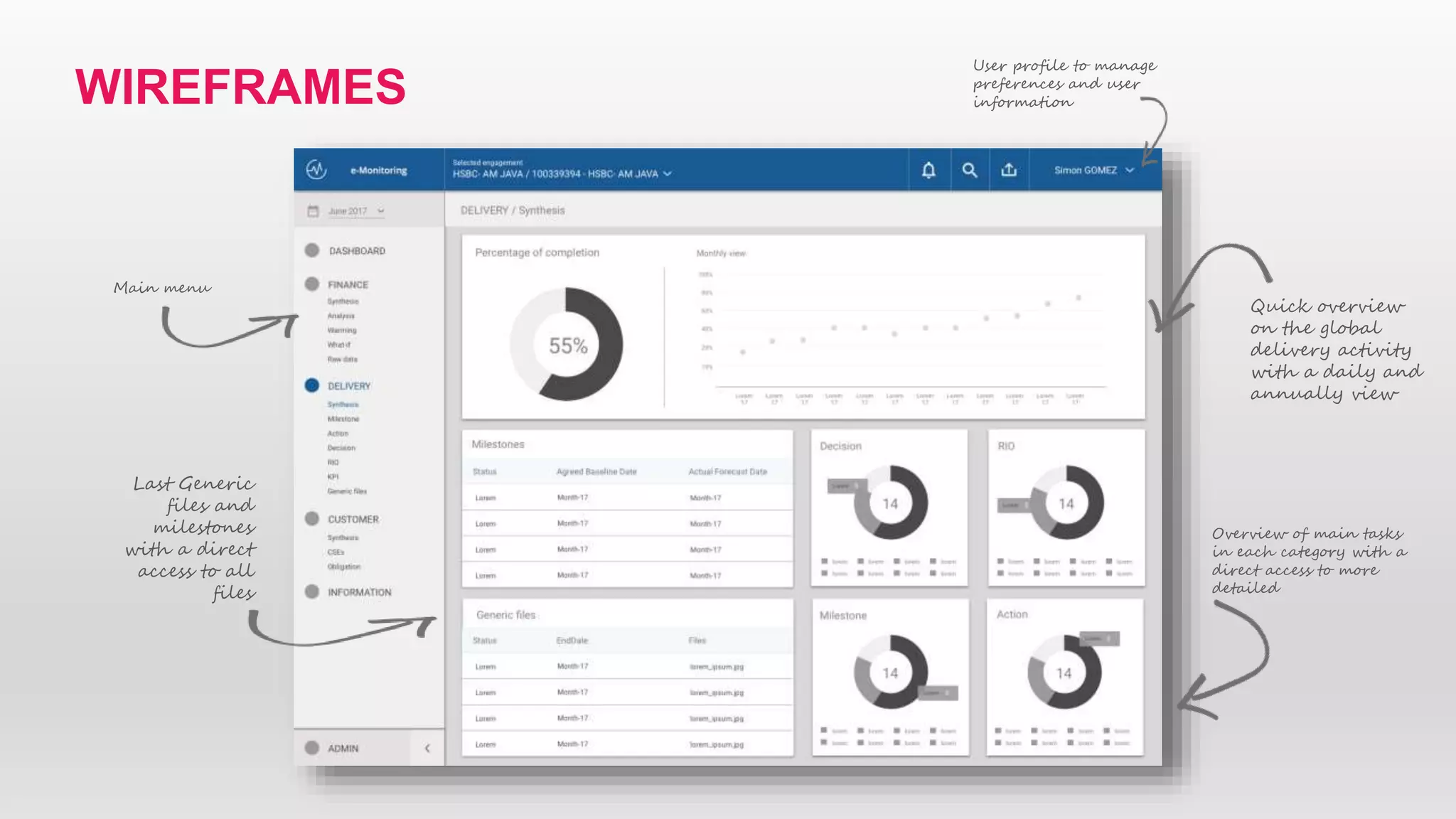This screenshot has height=819, width=1456.
Task: Select Raw data under FINANCE
Action: point(342,360)
